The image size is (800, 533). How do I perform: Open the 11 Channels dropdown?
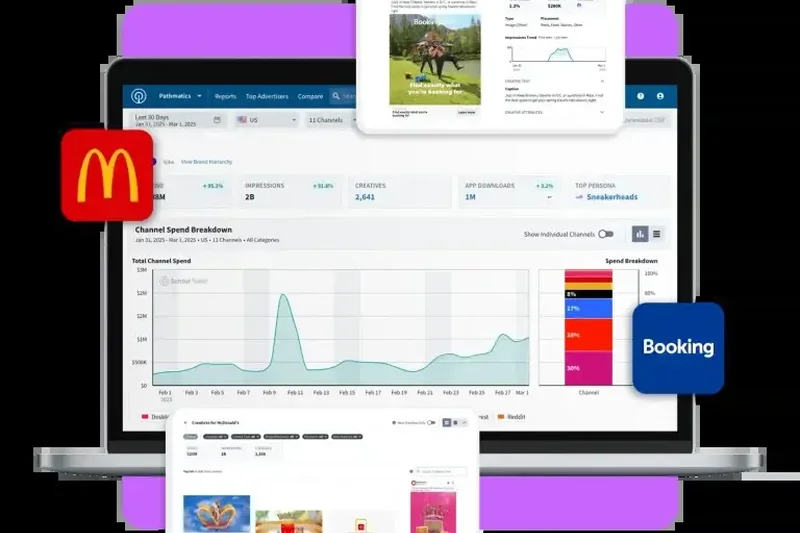click(x=331, y=120)
